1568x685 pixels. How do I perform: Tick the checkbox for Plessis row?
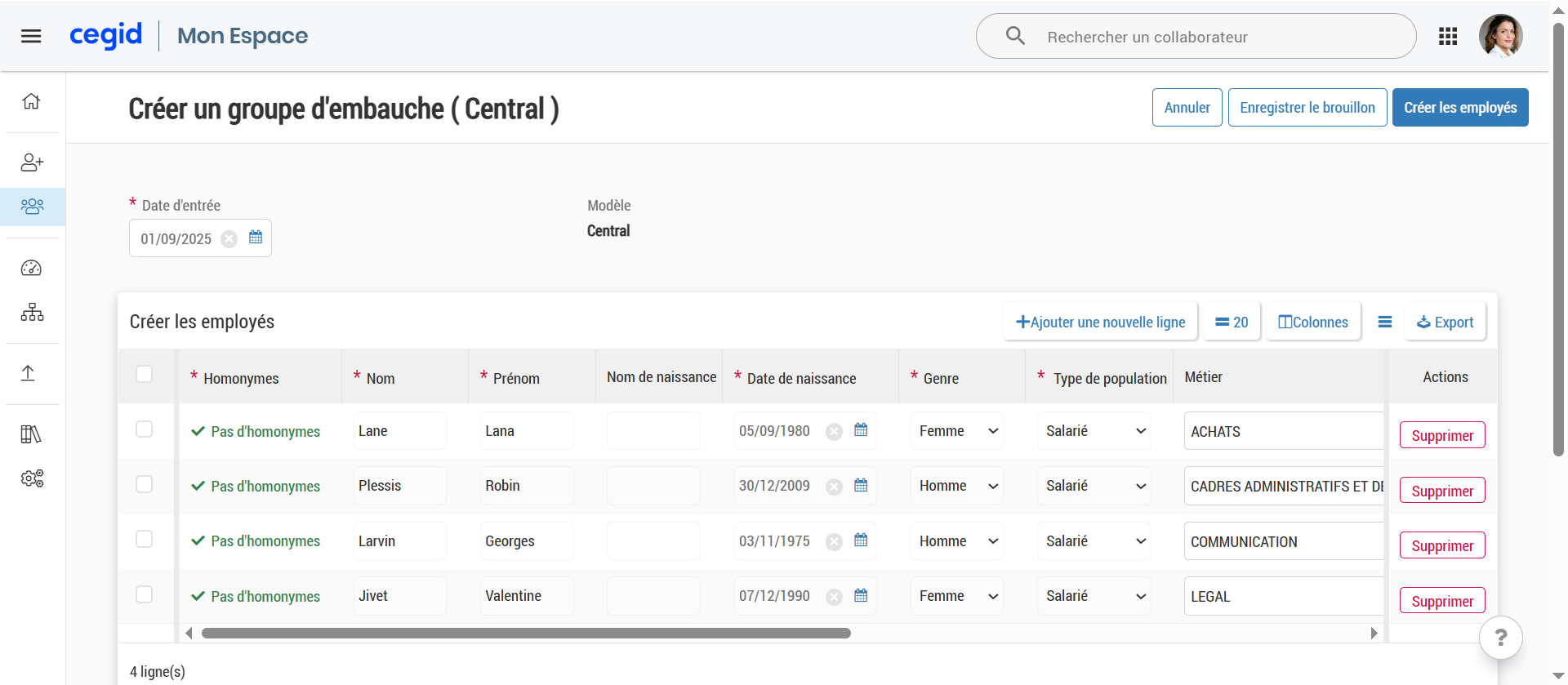[145, 484]
